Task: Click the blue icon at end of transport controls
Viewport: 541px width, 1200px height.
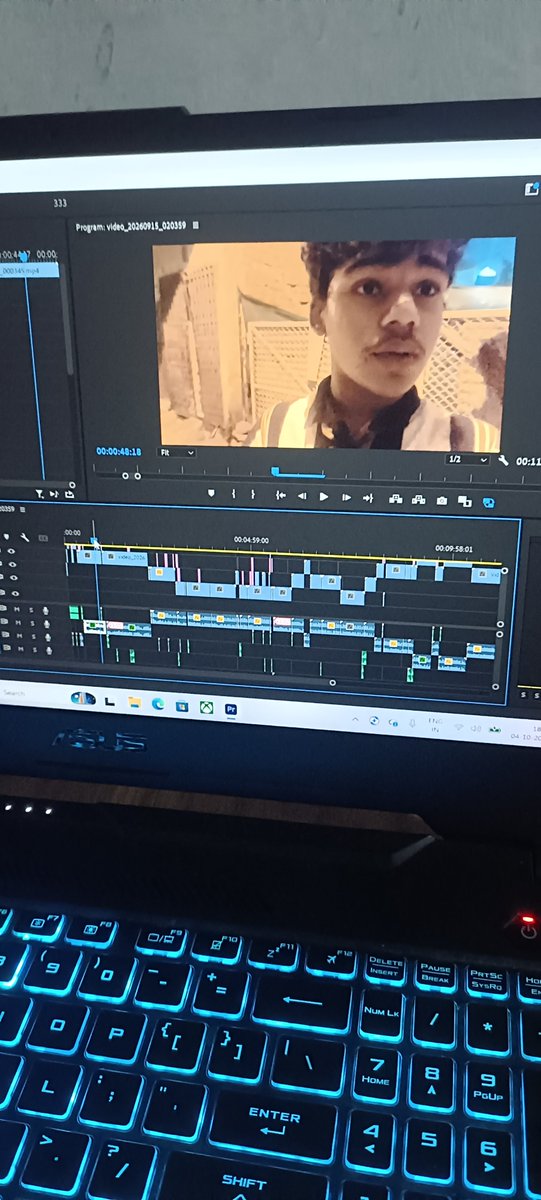Action: [488, 502]
